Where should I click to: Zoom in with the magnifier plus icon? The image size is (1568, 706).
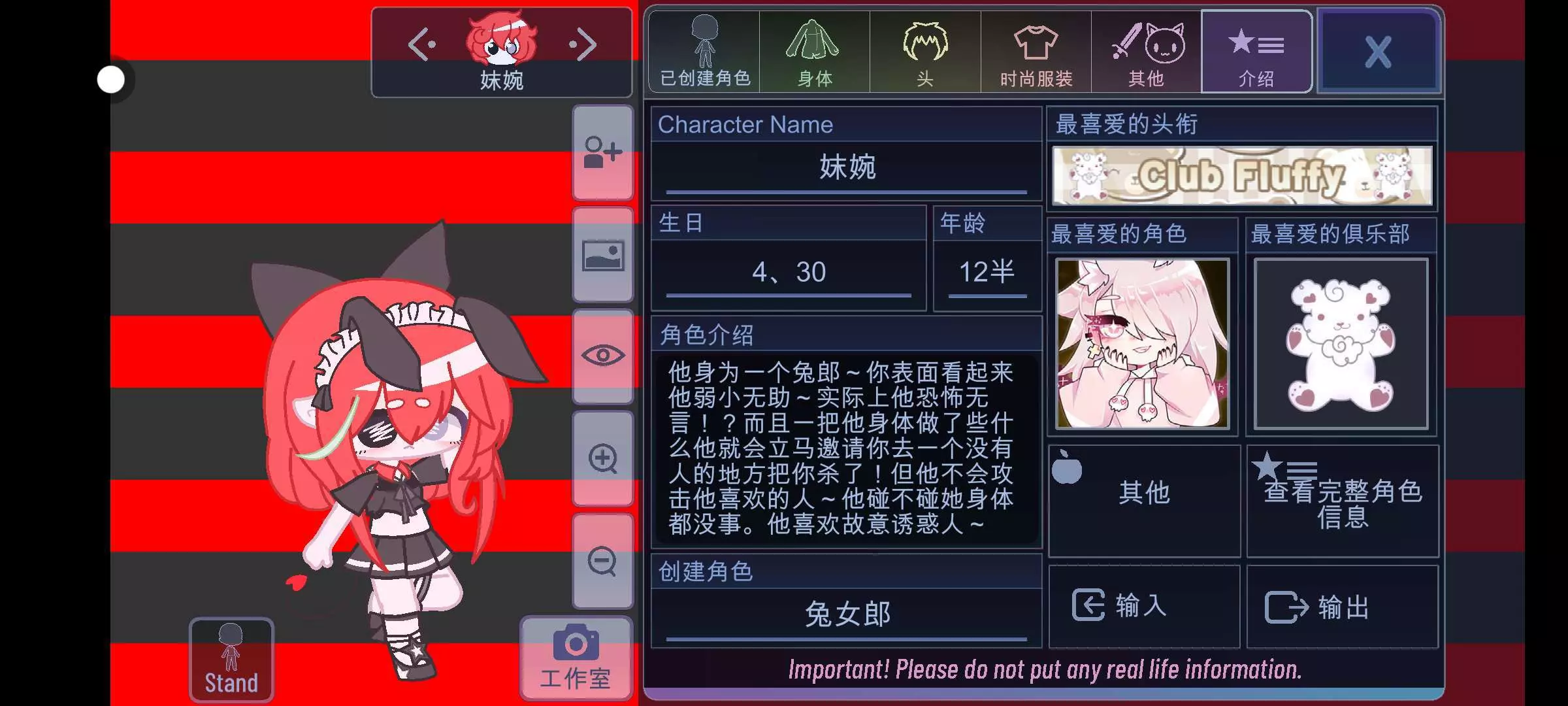pyautogui.click(x=602, y=458)
